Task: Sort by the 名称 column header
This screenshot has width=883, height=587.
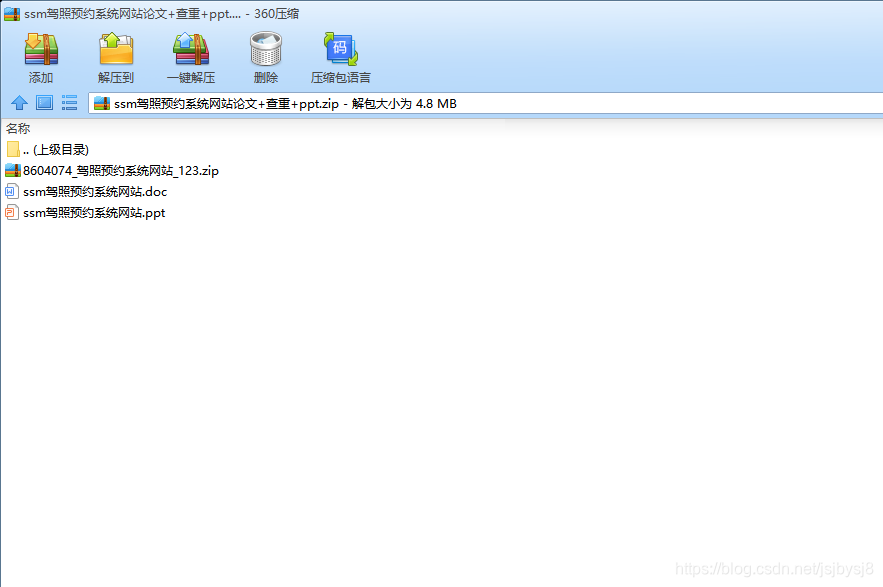Action: point(17,128)
